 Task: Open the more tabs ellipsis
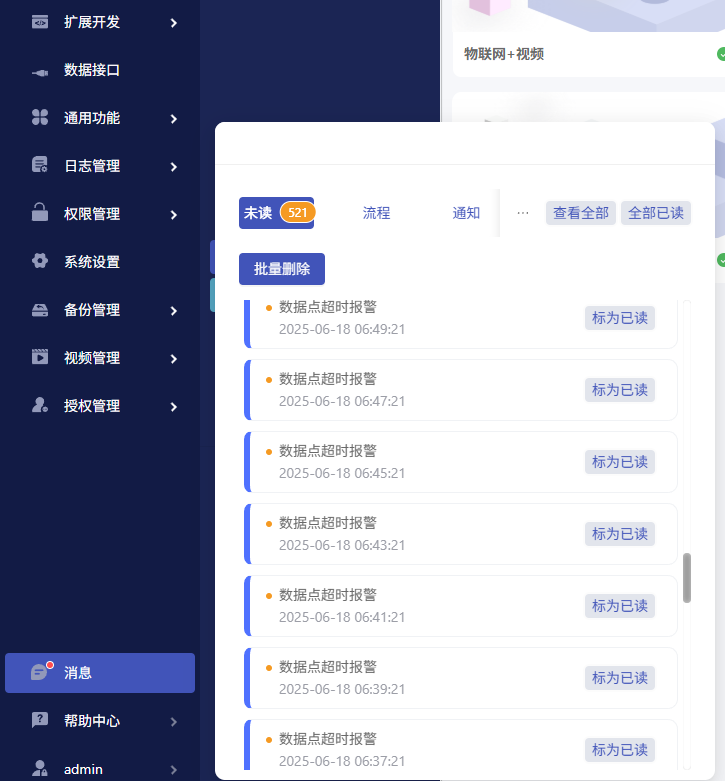point(522,213)
